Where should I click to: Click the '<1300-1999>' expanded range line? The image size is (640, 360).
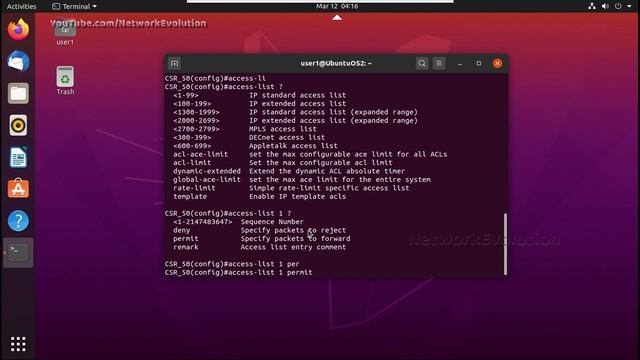click(296, 112)
